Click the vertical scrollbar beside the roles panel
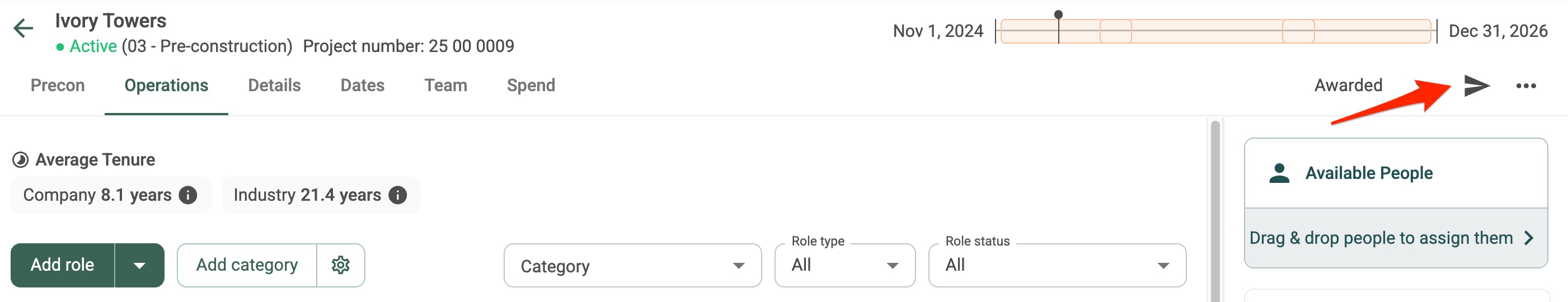The width and height of the screenshot is (1568, 302). 1215,211
